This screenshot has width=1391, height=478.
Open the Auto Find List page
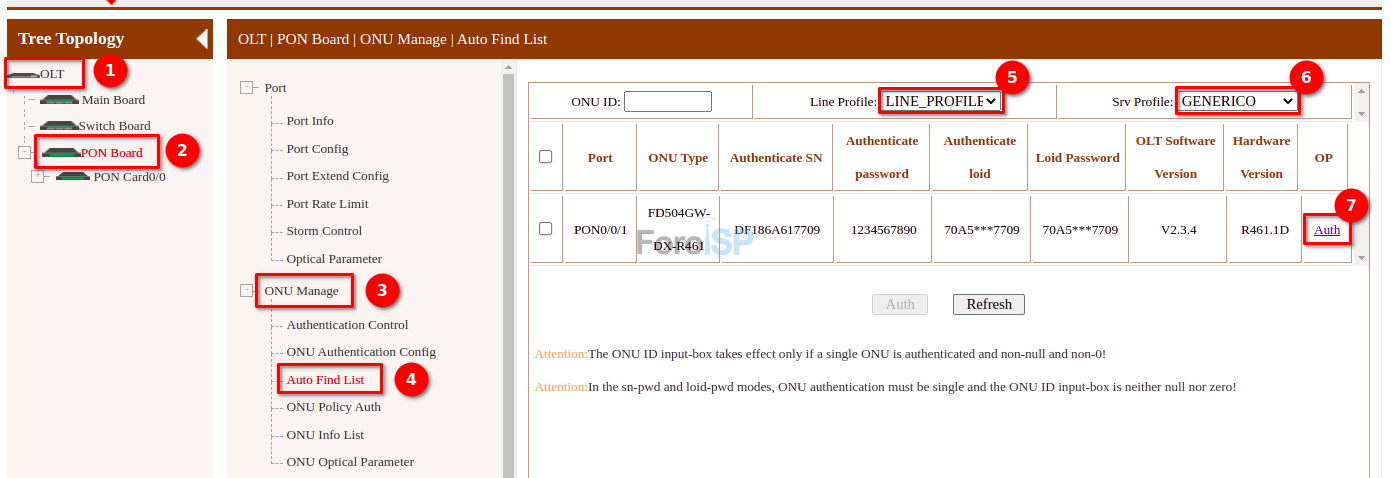coord(325,380)
